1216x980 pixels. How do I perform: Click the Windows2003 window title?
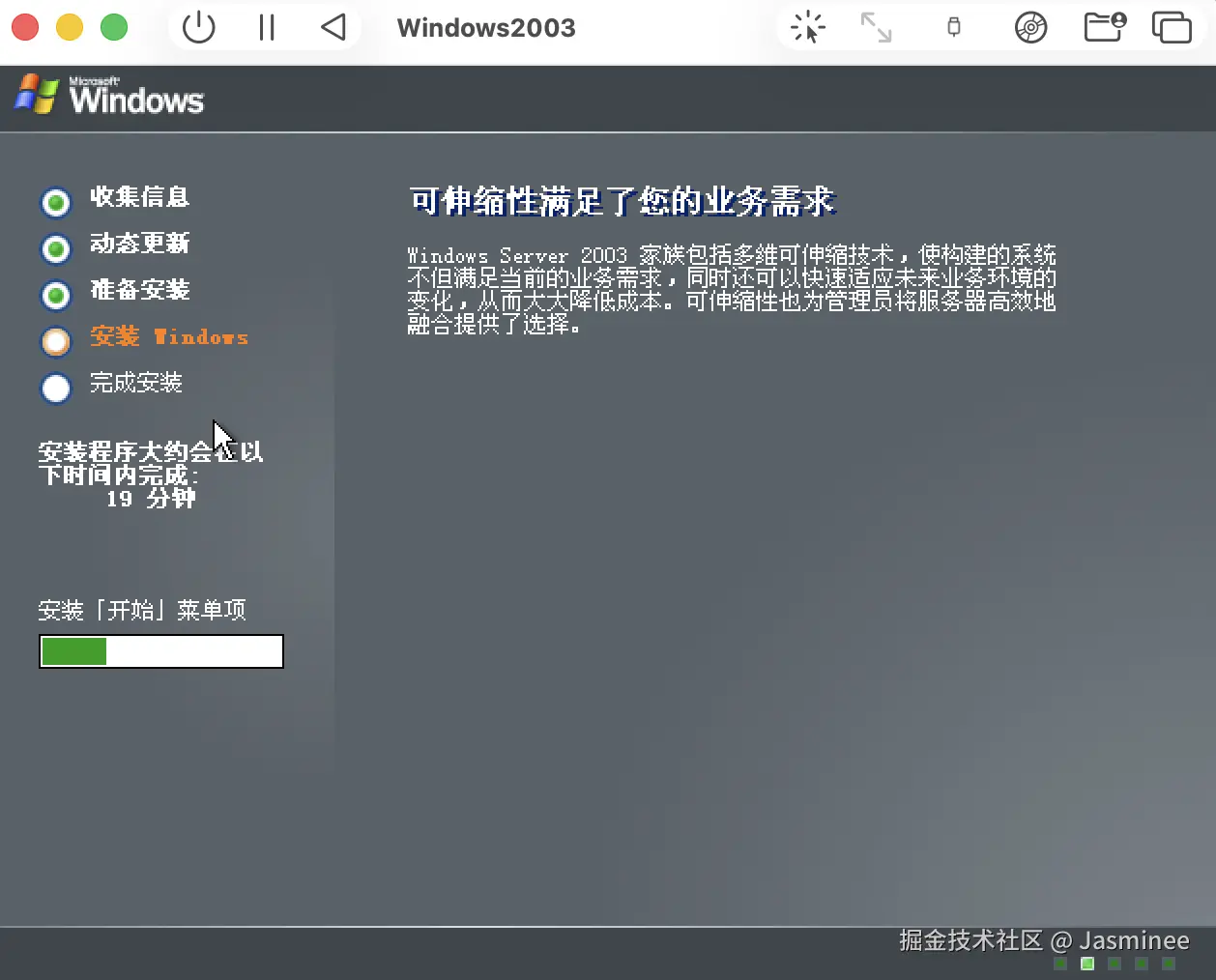tap(486, 27)
